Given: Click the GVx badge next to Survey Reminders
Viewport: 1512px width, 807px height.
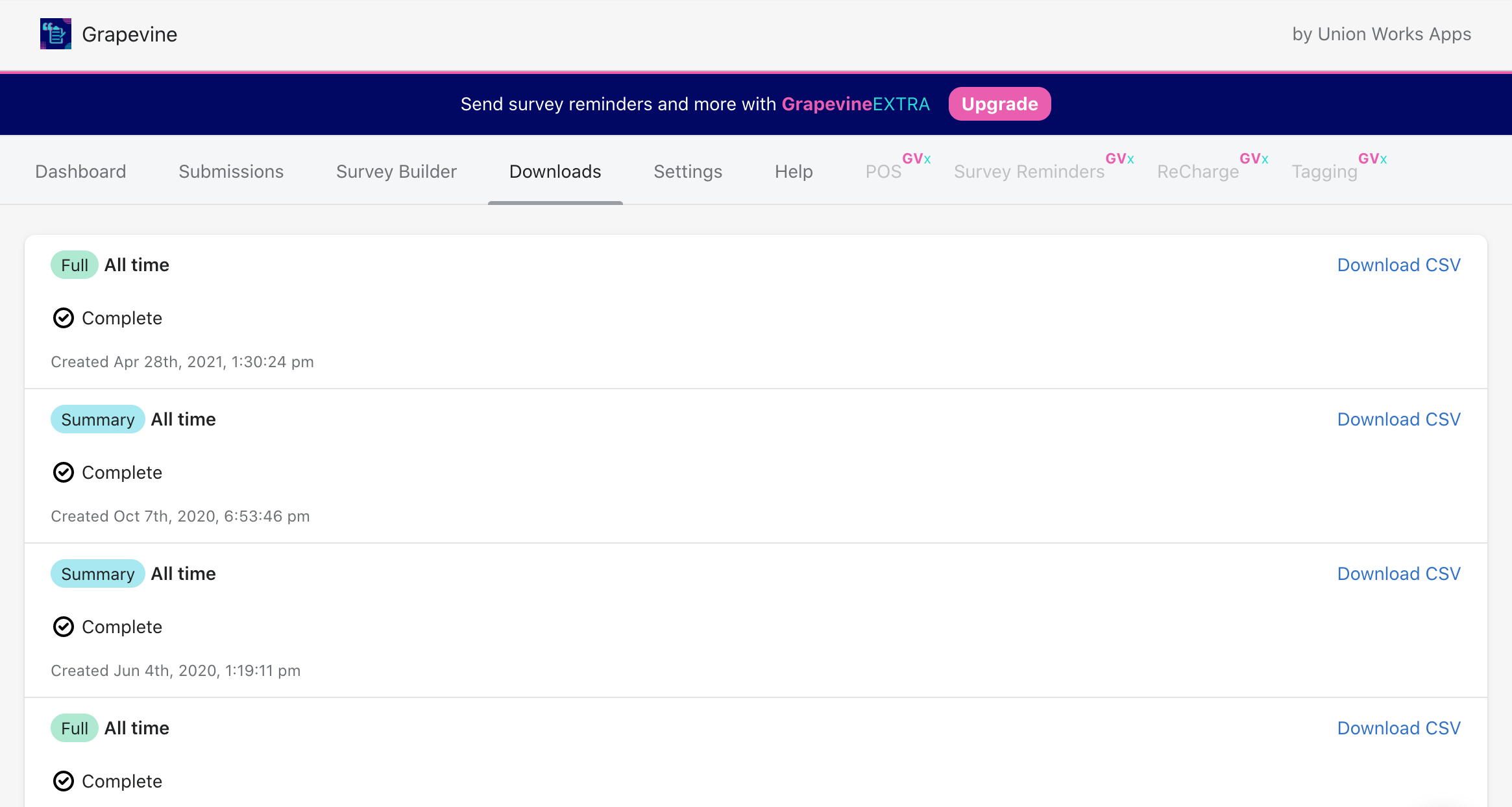Looking at the screenshot, I should click(x=1119, y=159).
